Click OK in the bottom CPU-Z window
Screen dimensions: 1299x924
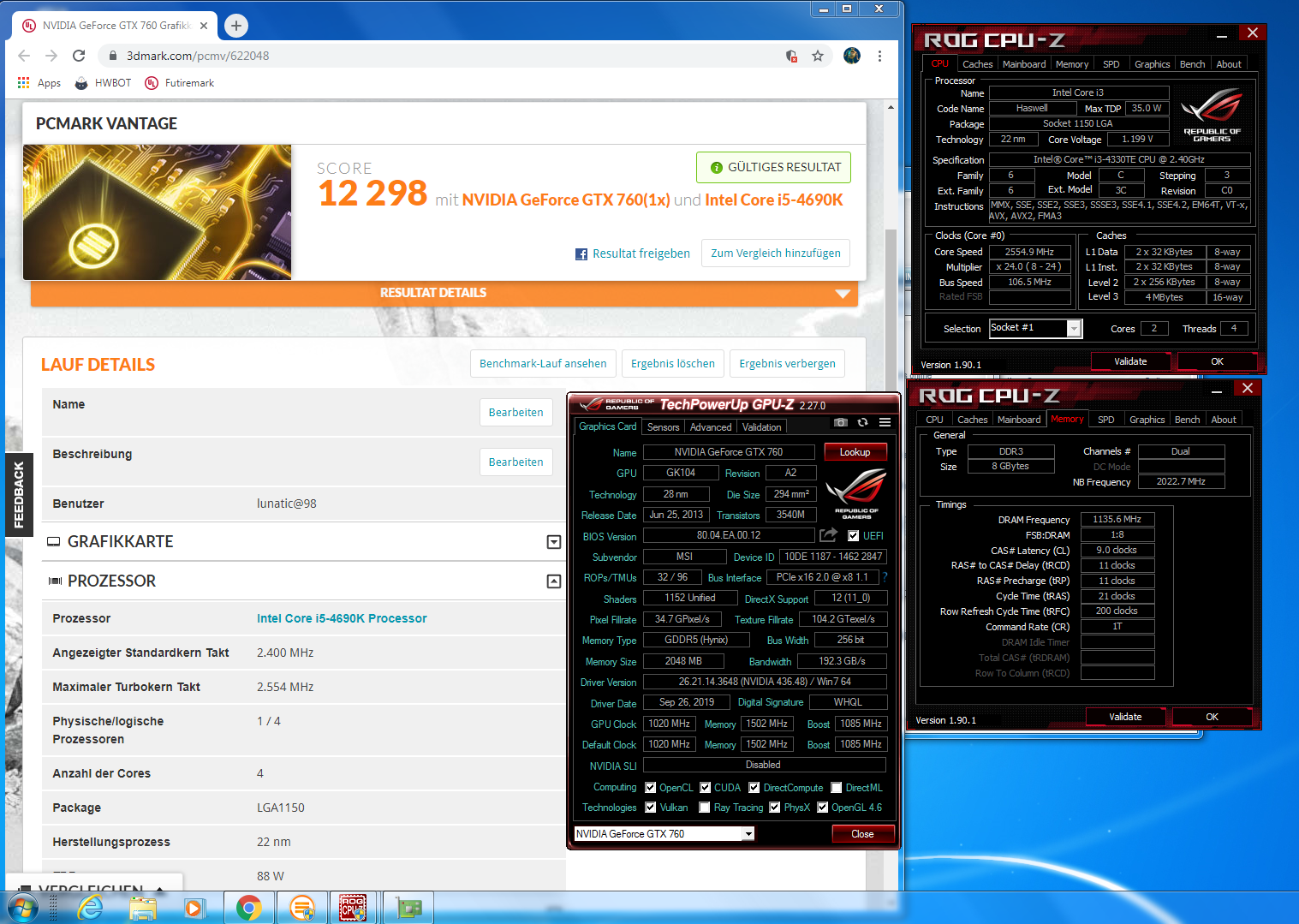[1212, 717]
